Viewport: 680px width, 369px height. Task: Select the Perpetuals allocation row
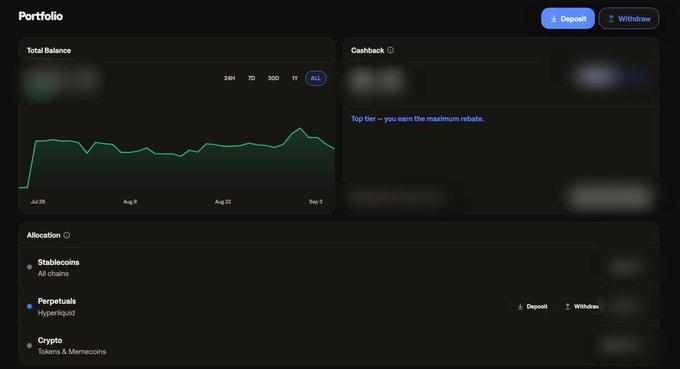click(339, 307)
